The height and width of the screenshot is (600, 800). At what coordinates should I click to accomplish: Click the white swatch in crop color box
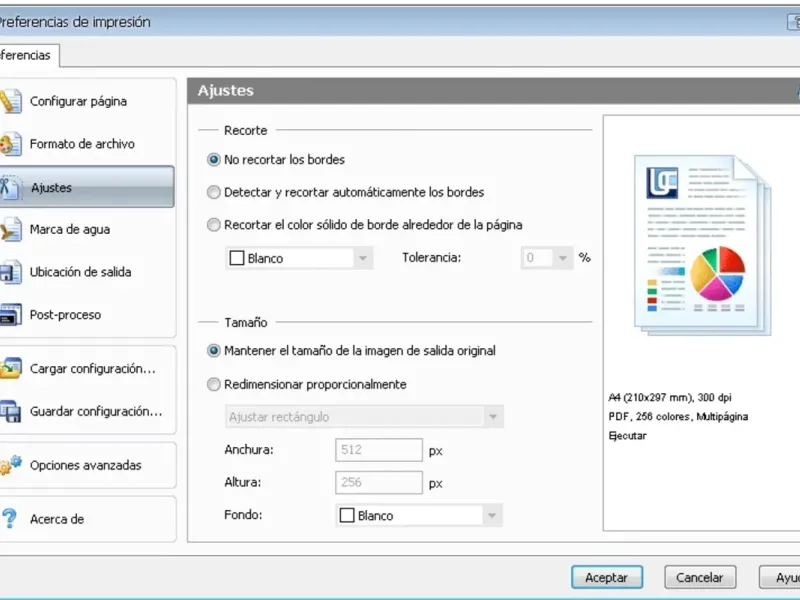[237, 258]
